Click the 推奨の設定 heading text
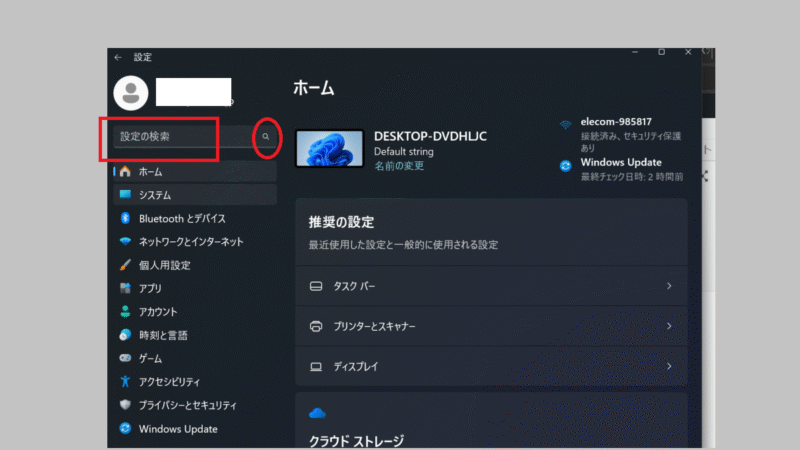Viewport: 800px width, 450px height. [341, 222]
